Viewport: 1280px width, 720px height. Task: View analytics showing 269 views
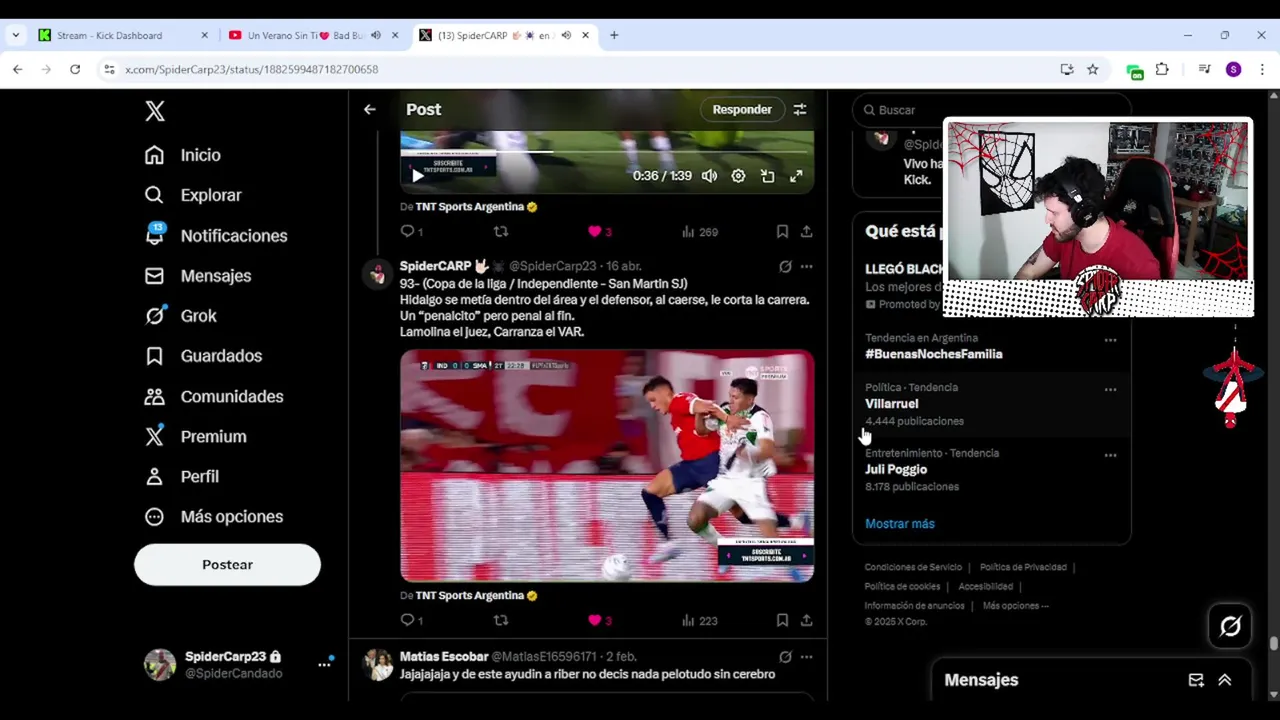[x=699, y=231]
